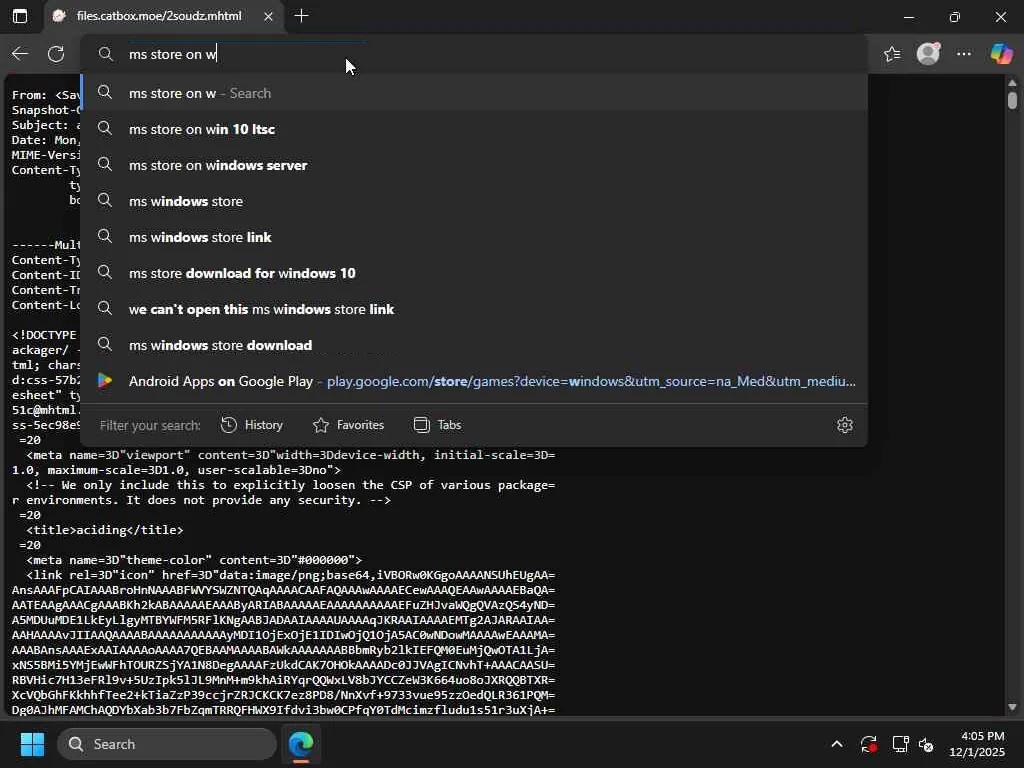Choose suggestion 'ms store on win 10 ltsc'
1024x768 pixels.
tap(474, 129)
